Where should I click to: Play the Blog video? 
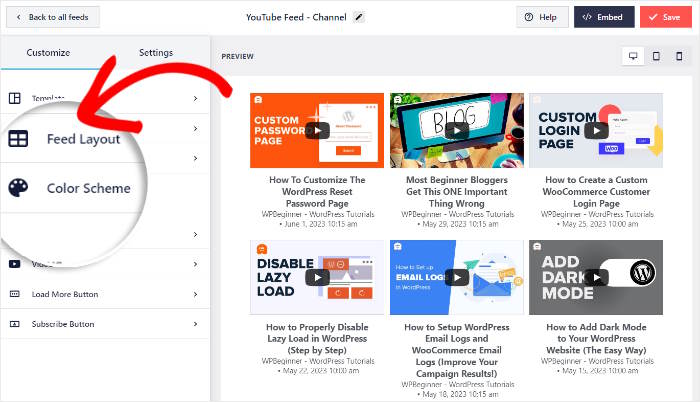click(x=457, y=130)
